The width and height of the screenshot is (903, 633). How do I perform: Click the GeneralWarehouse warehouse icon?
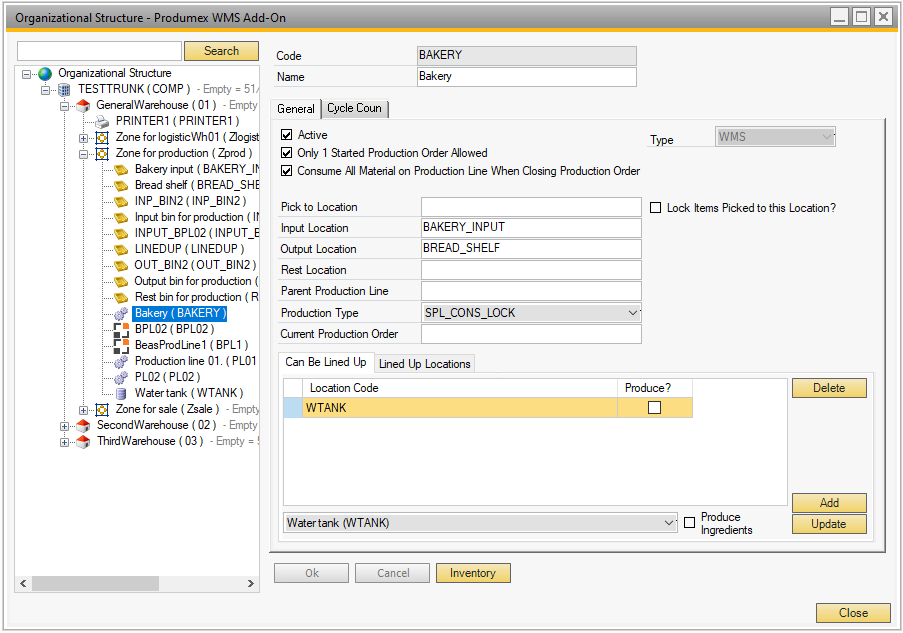pyautogui.click(x=83, y=105)
